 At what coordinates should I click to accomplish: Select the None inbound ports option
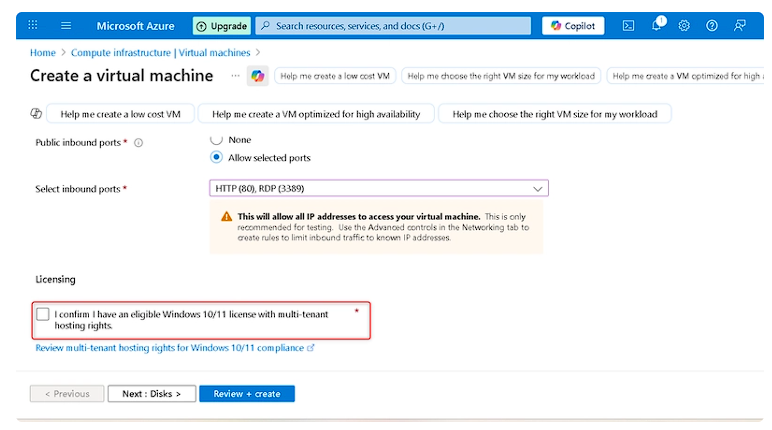click(x=216, y=140)
